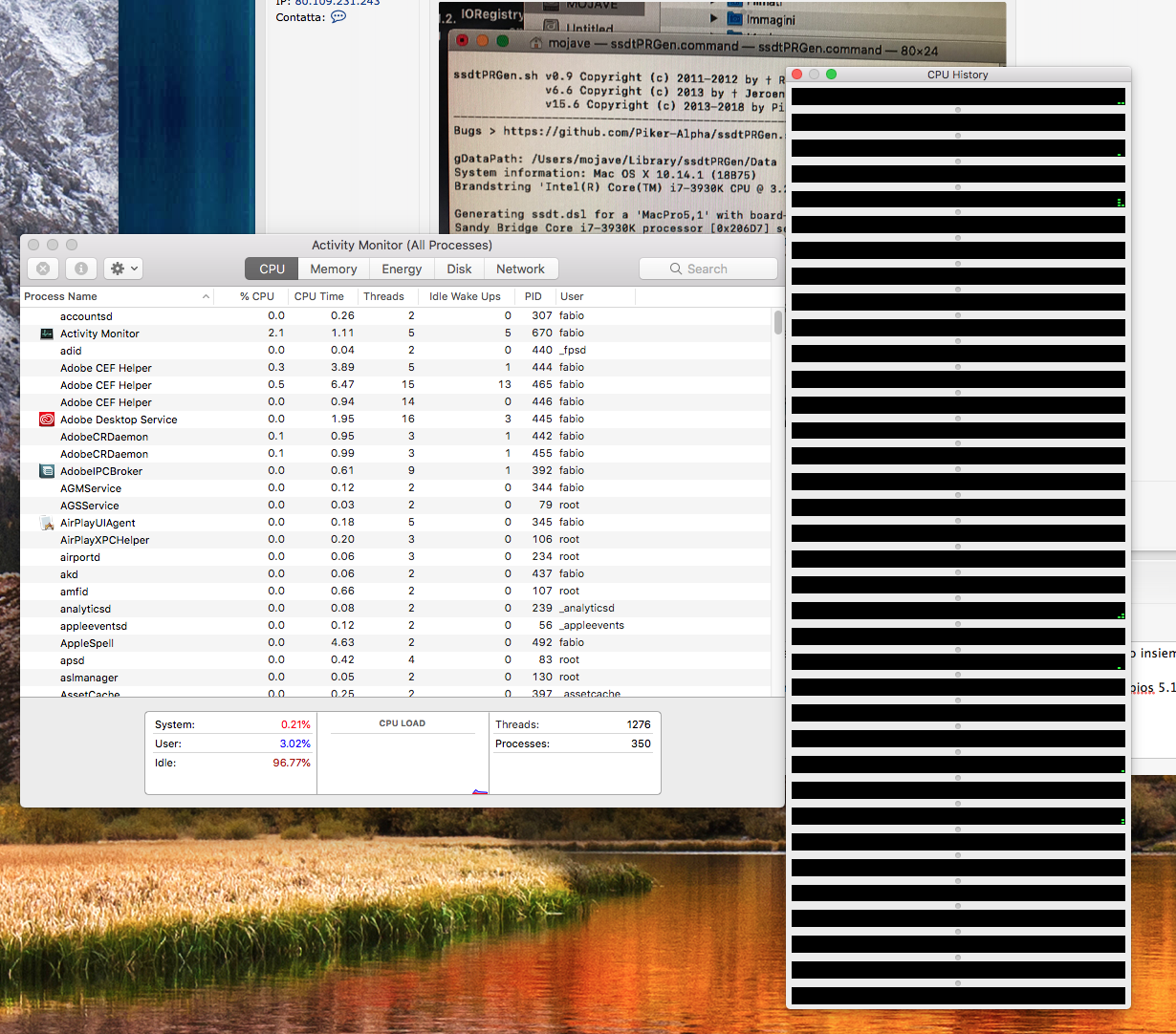Click the top graph in CPU History
This screenshot has width=1176, height=1034.
[x=958, y=97]
